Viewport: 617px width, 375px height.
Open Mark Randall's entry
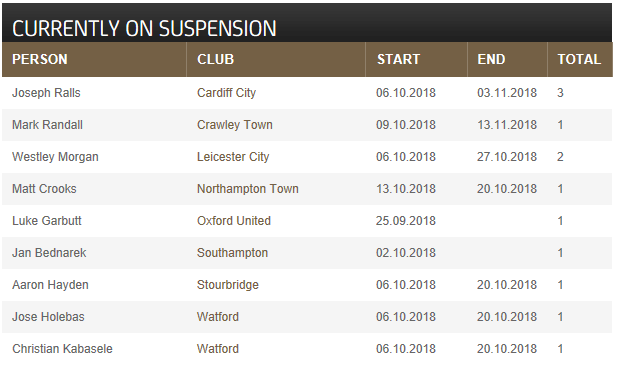point(48,125)
